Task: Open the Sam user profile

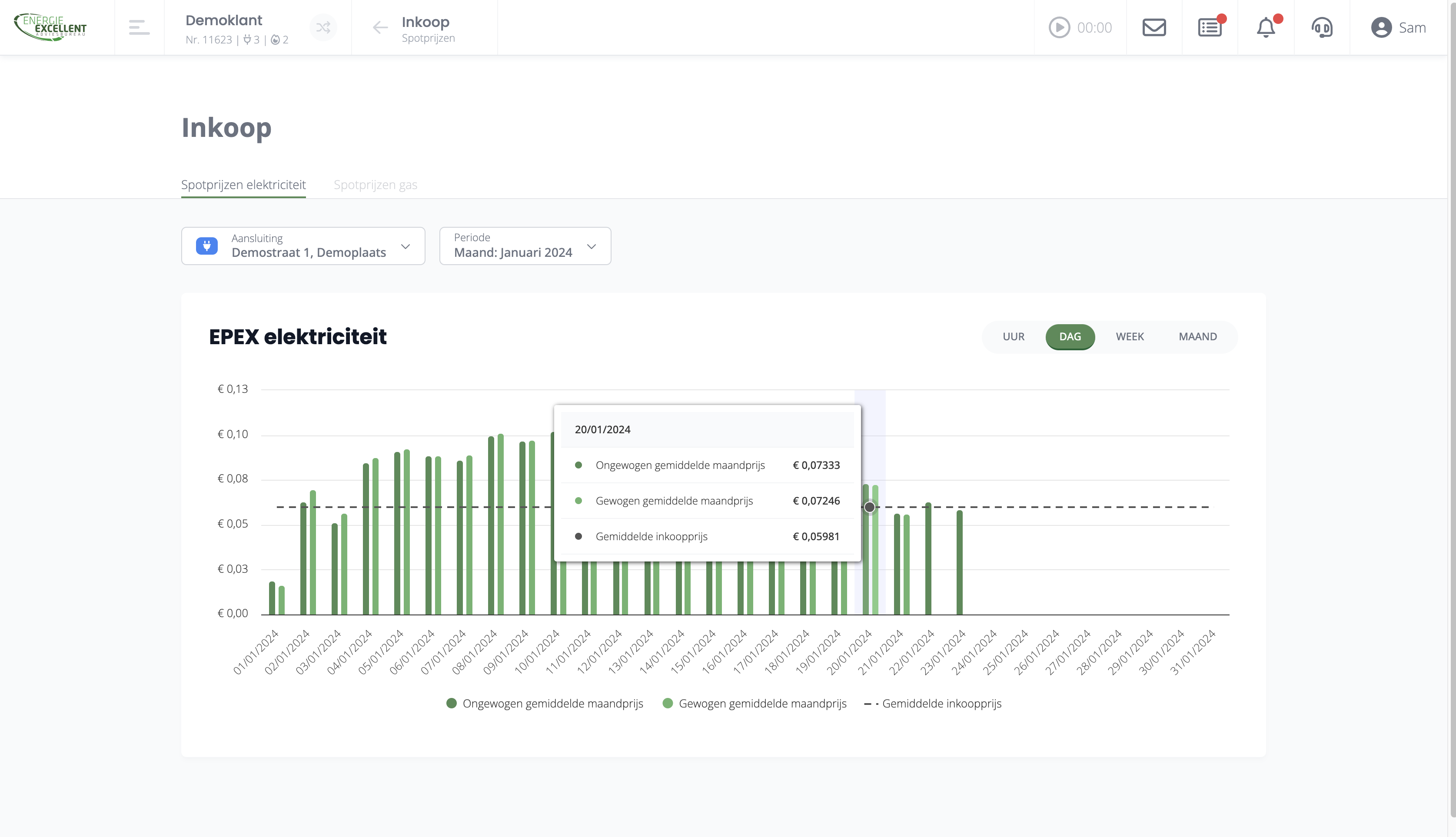Action: pyautogui.click(x=1398, y=27)
